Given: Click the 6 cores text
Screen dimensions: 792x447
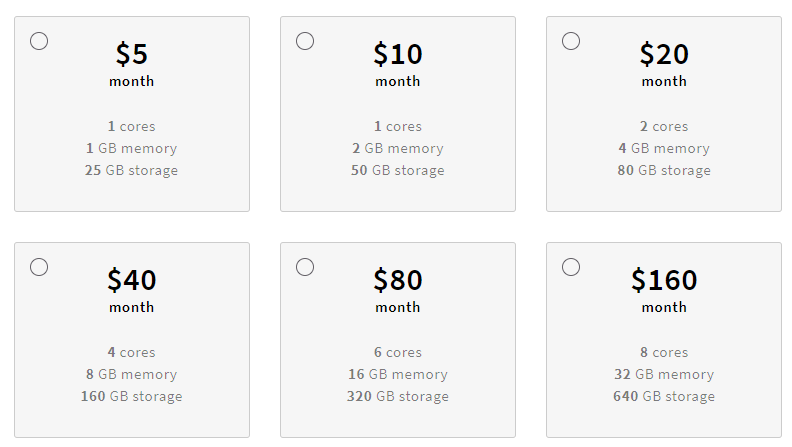Looking at the screenshot, I should pyautogui.click(x=398, y=353).
